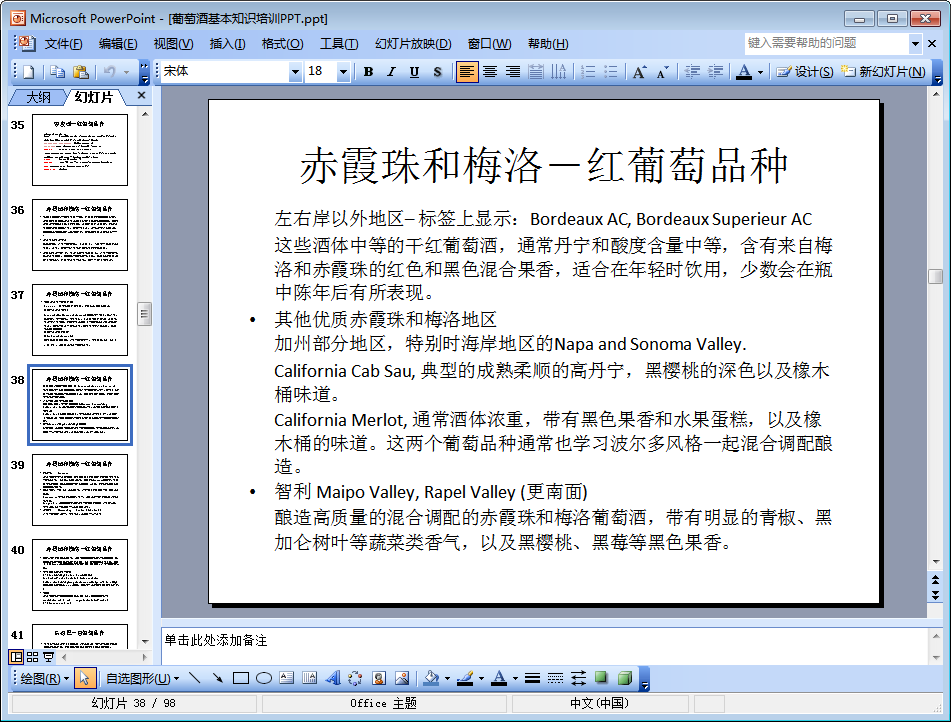Insert clip art from the drawing toolbar

[377, 679]
